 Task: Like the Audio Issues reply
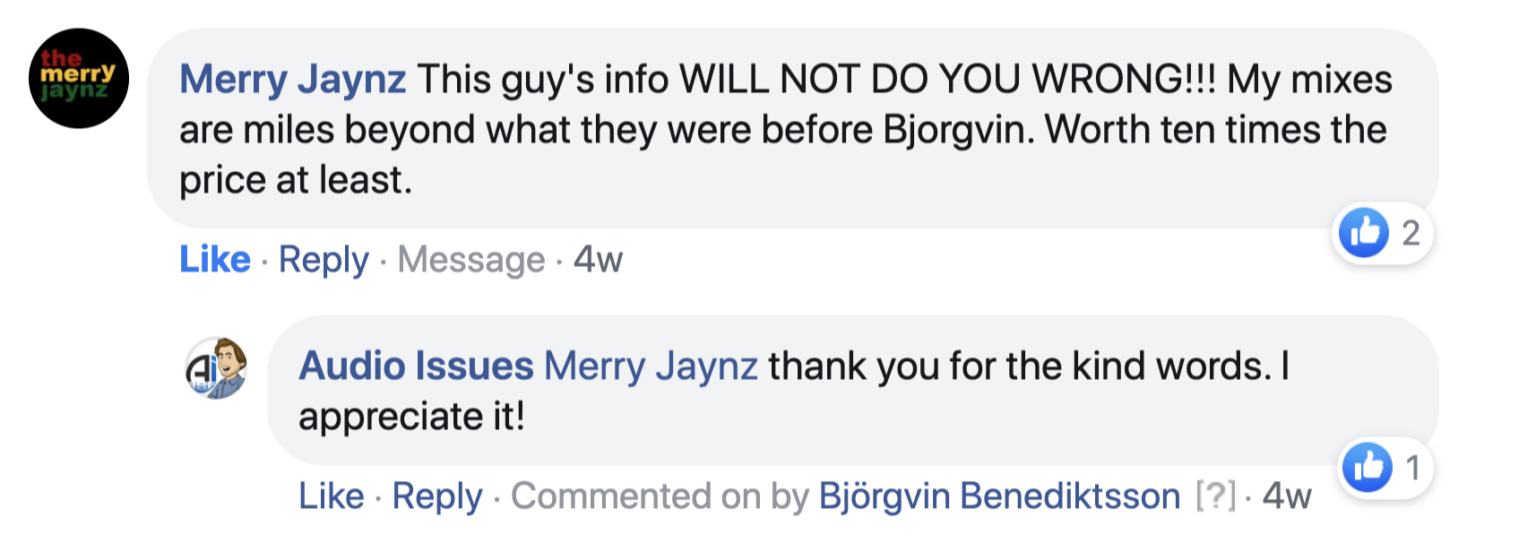[331, 496]
